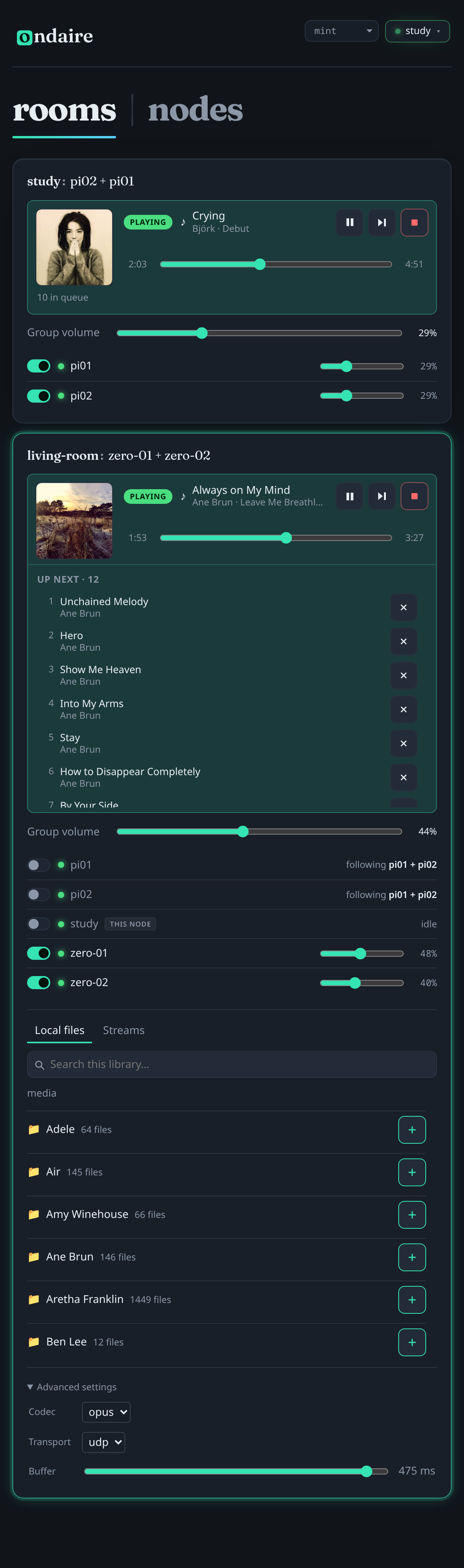Remove Into My Arms from queue

403,710
